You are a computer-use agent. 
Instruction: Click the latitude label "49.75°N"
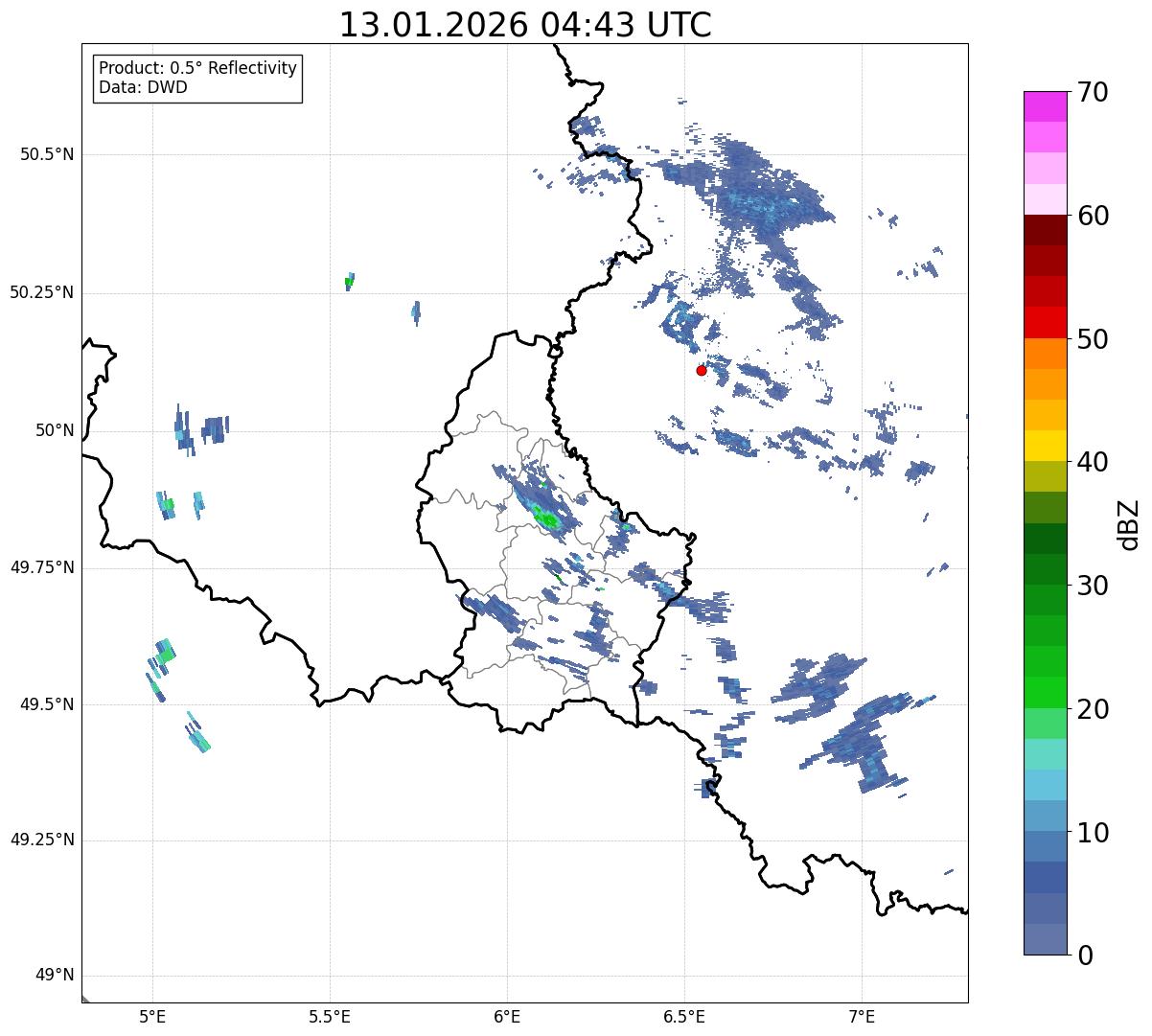pos(42,567)
